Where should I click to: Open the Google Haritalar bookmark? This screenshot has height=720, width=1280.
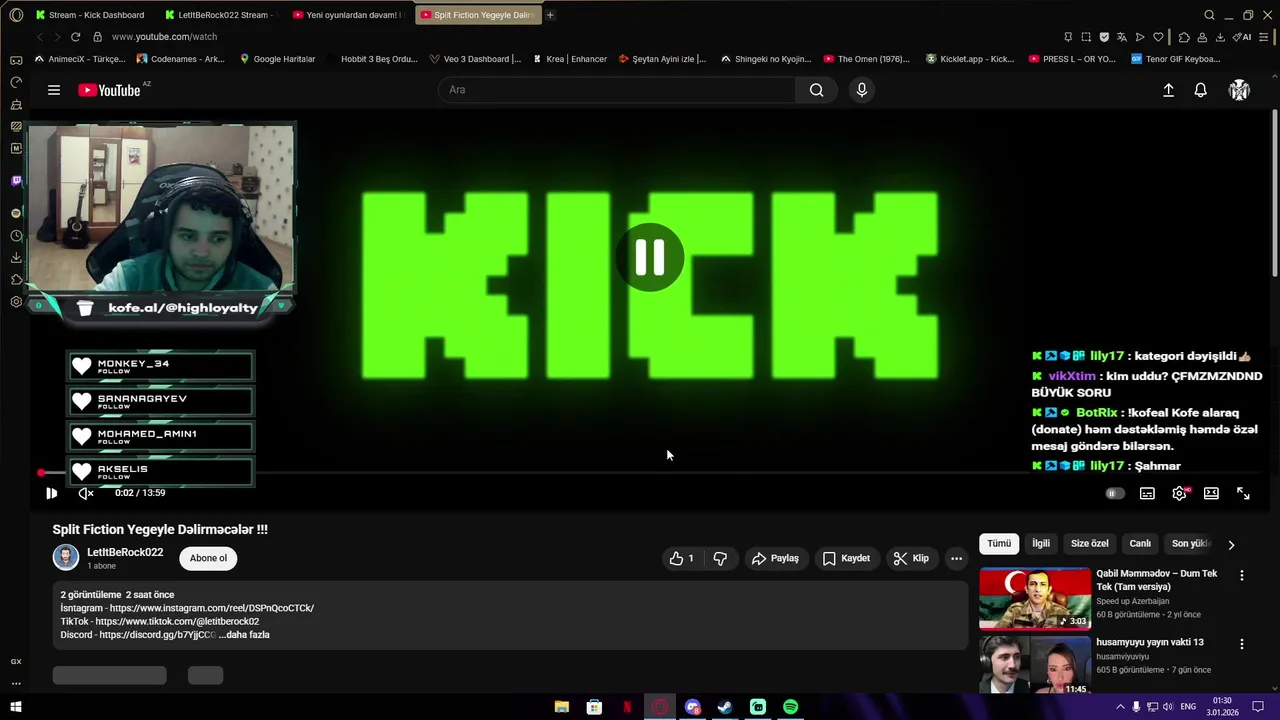click(277, 59)
